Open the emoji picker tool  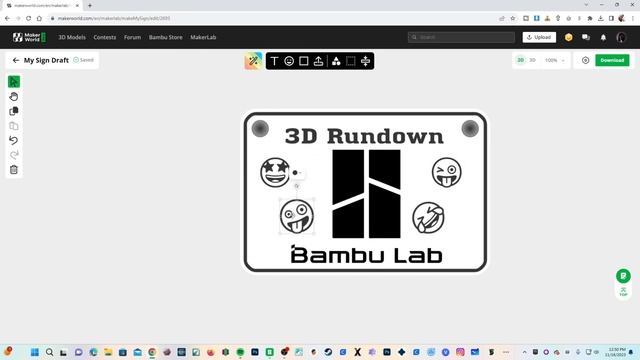click(x=289, y=61)
